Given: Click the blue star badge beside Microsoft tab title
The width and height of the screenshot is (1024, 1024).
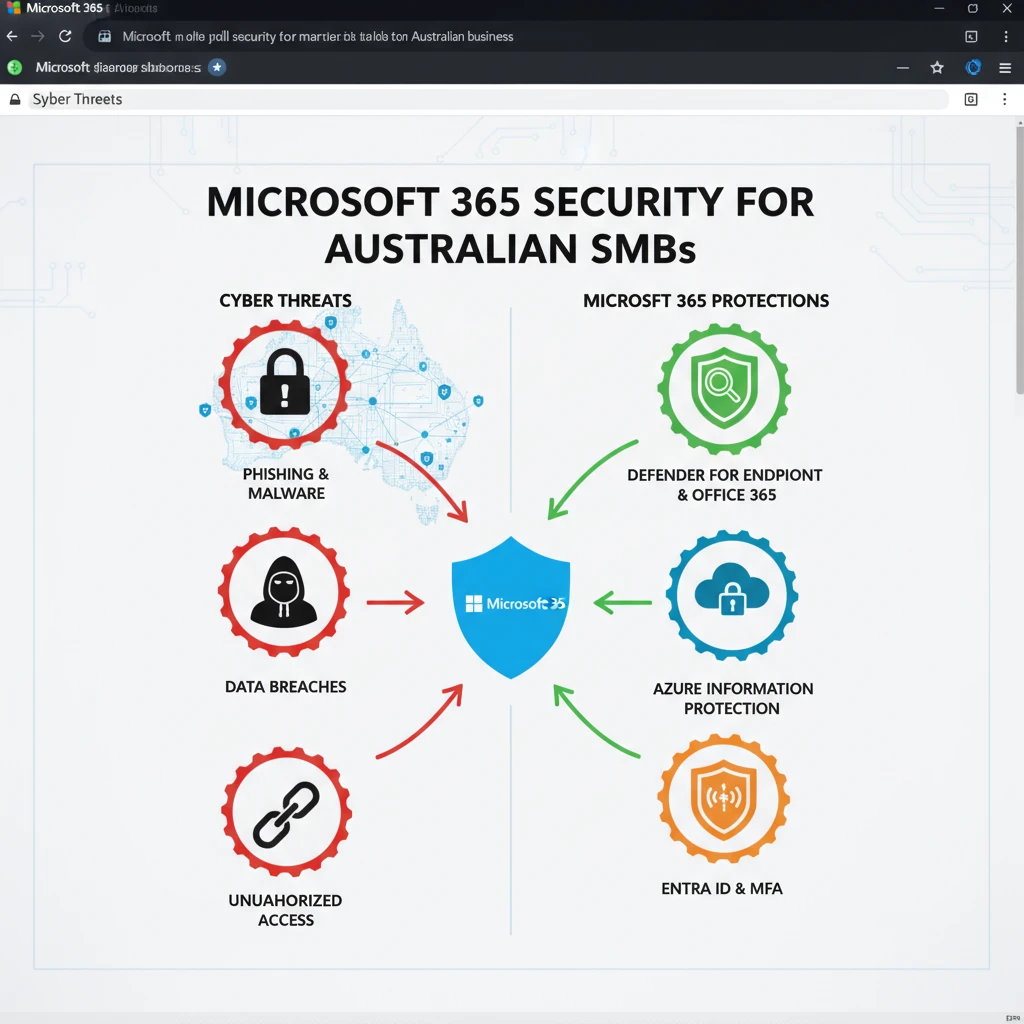Looking at the screenshot, I should click(x=217, y=67).
